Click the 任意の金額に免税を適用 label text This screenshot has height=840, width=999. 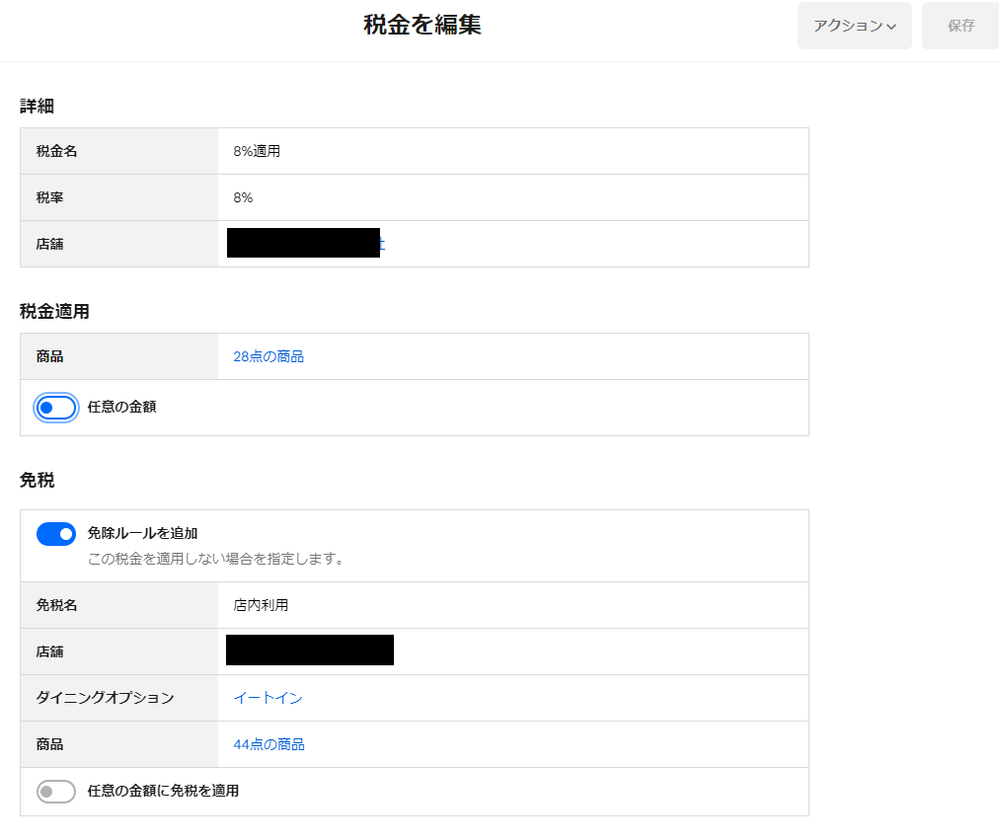point(163,791)
